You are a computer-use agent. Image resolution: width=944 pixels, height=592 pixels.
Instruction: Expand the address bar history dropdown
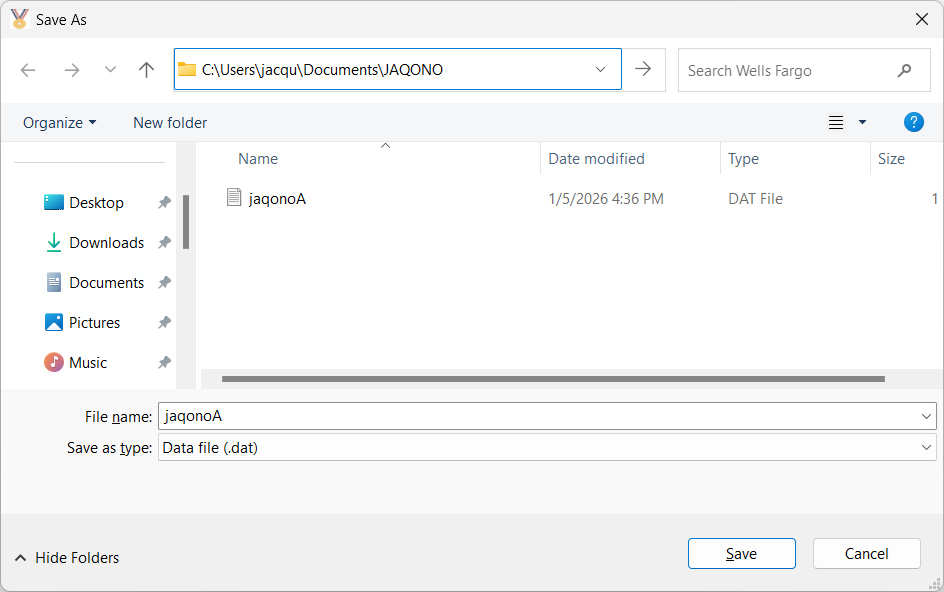(600, 70)
